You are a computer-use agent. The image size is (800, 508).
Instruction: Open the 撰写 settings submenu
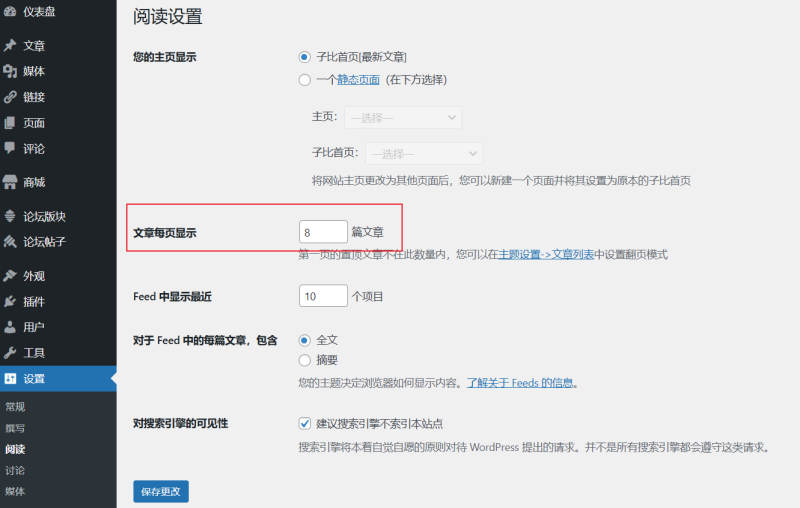pyautogui.click(x=15, y=428)
